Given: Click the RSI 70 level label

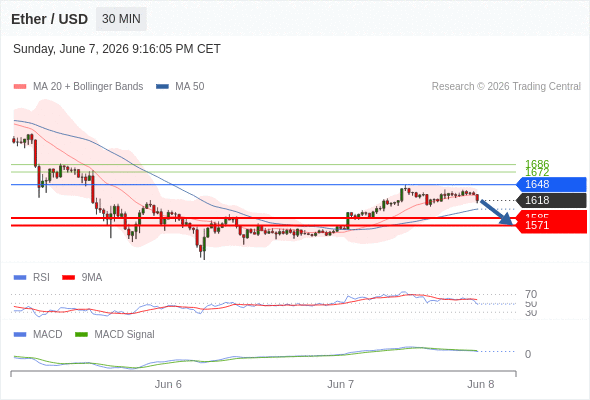Looking at the screenshot, I should [x=531, y=294].
